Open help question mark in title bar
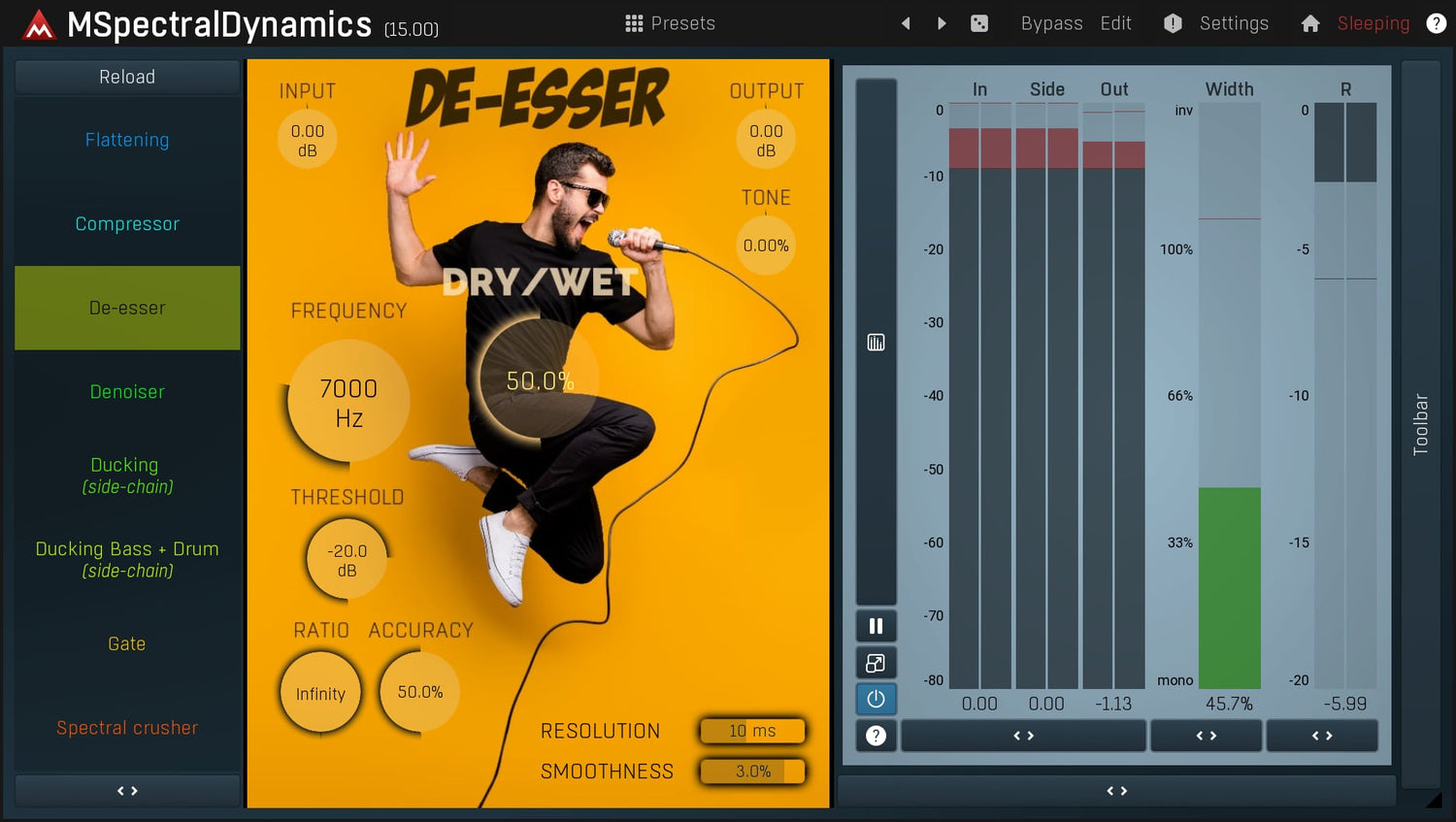 click(x=1436, y=23)
